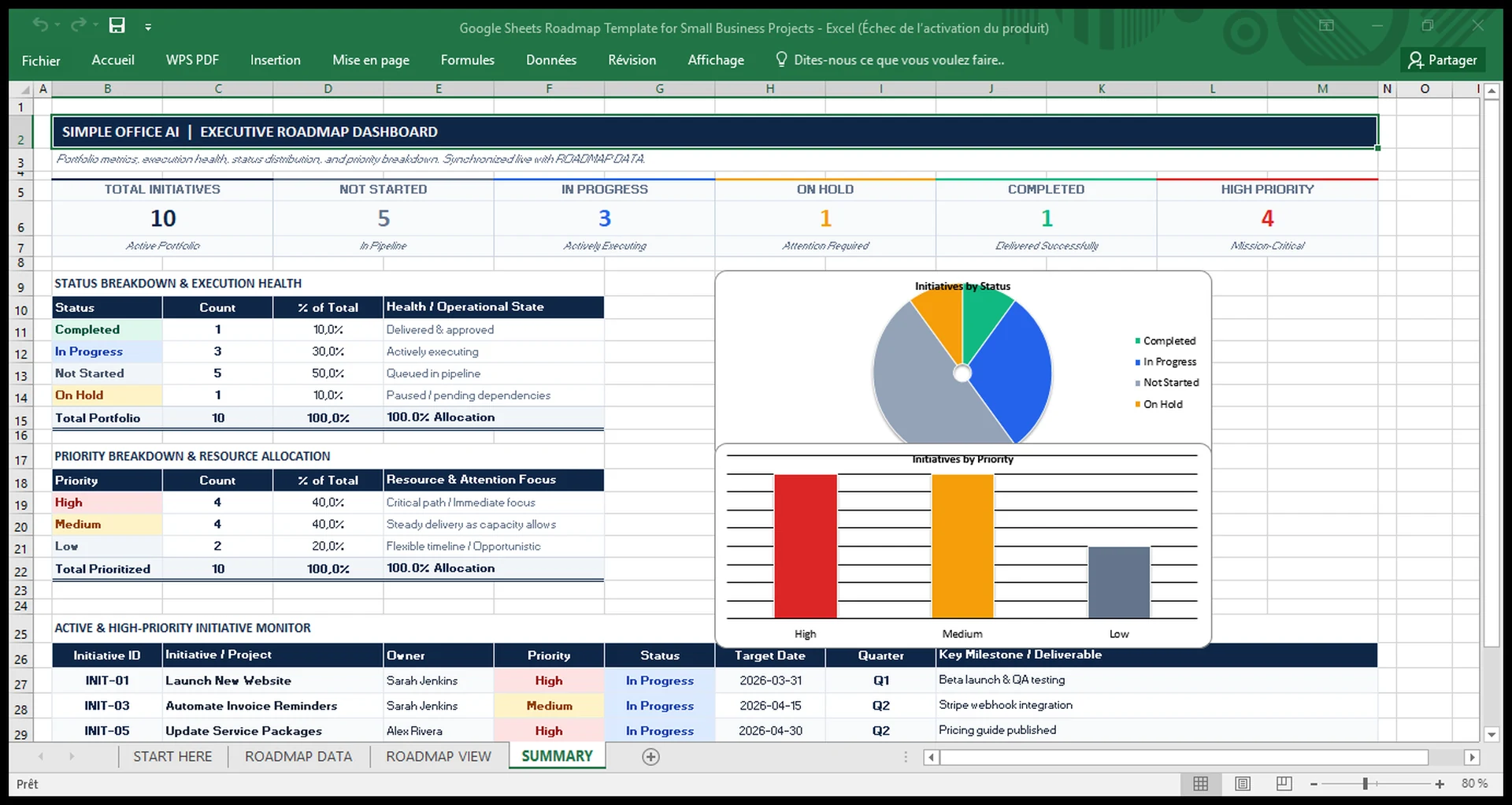Screen dimensions: 1512x805
Task: Click the horizontal scrollbar right arrow
Action: [x=1471, y=757]
